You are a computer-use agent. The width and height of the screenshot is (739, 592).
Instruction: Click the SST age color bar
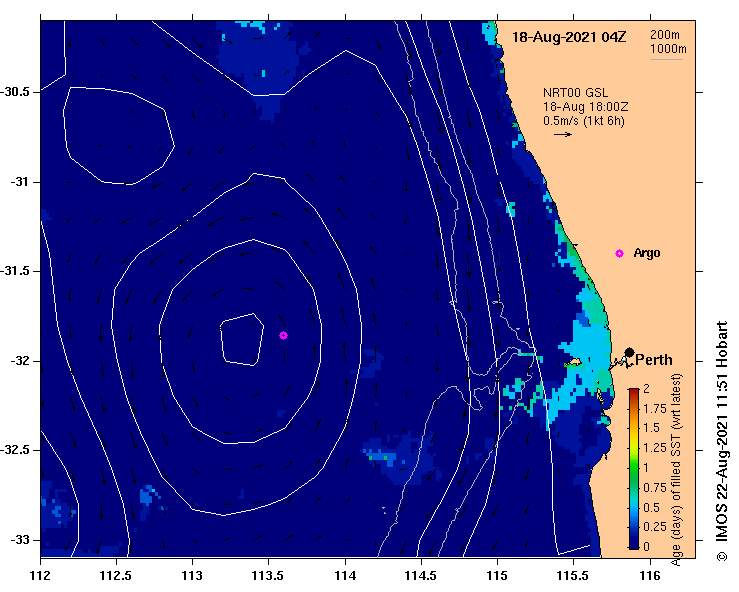pyautogui.click(x=633, y=469)
